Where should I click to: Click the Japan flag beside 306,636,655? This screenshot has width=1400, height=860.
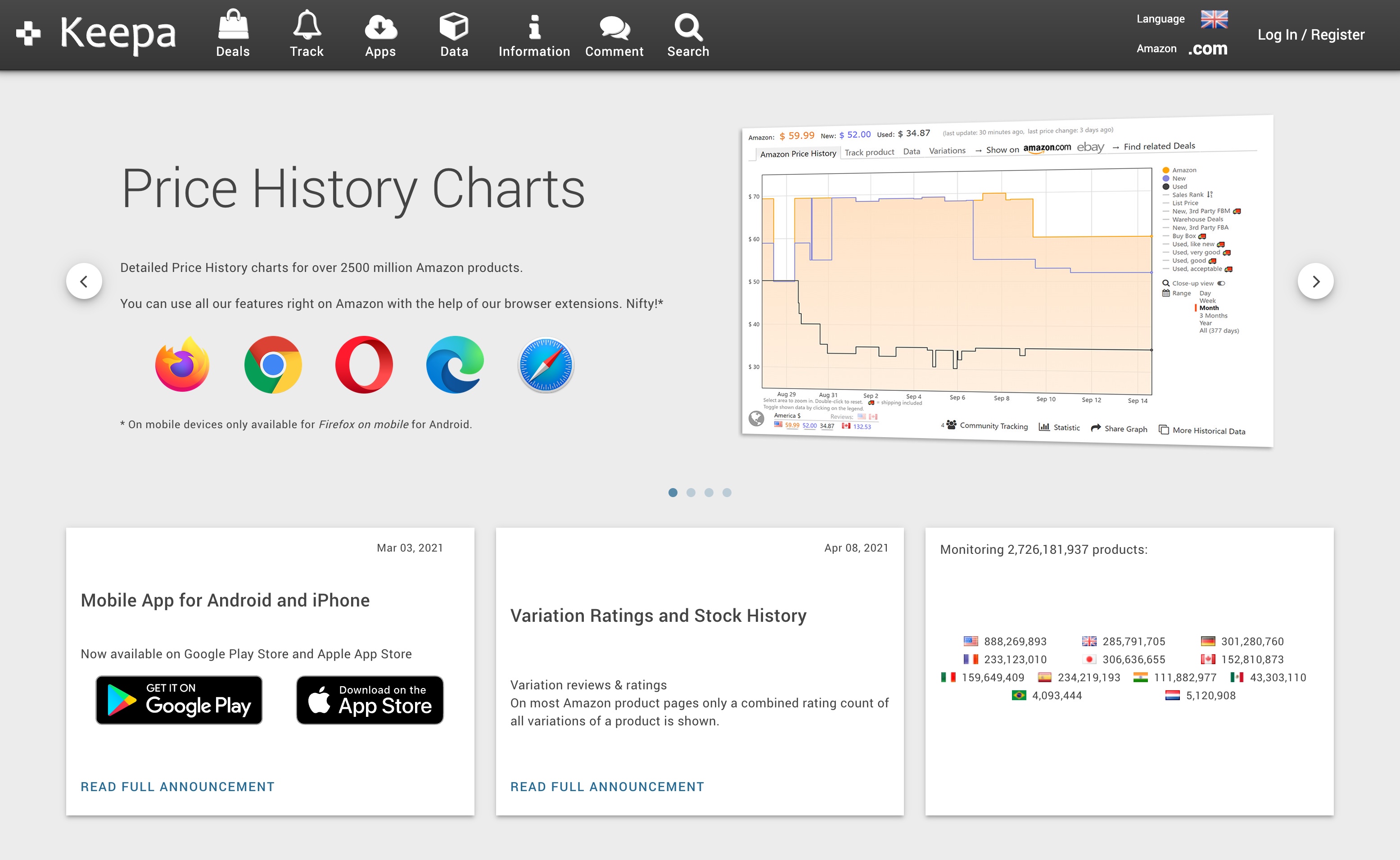click(x=1089, y=659)
